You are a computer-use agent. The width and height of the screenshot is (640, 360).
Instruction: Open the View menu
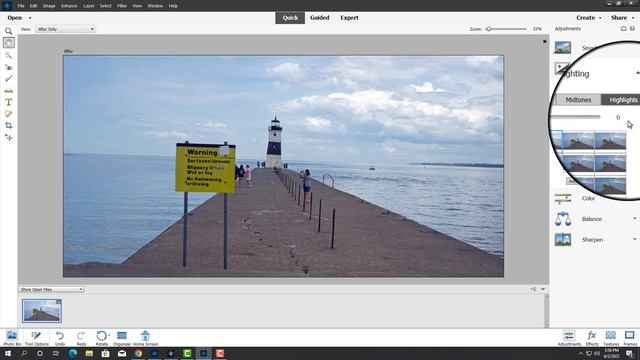click(x=137, y=6)
